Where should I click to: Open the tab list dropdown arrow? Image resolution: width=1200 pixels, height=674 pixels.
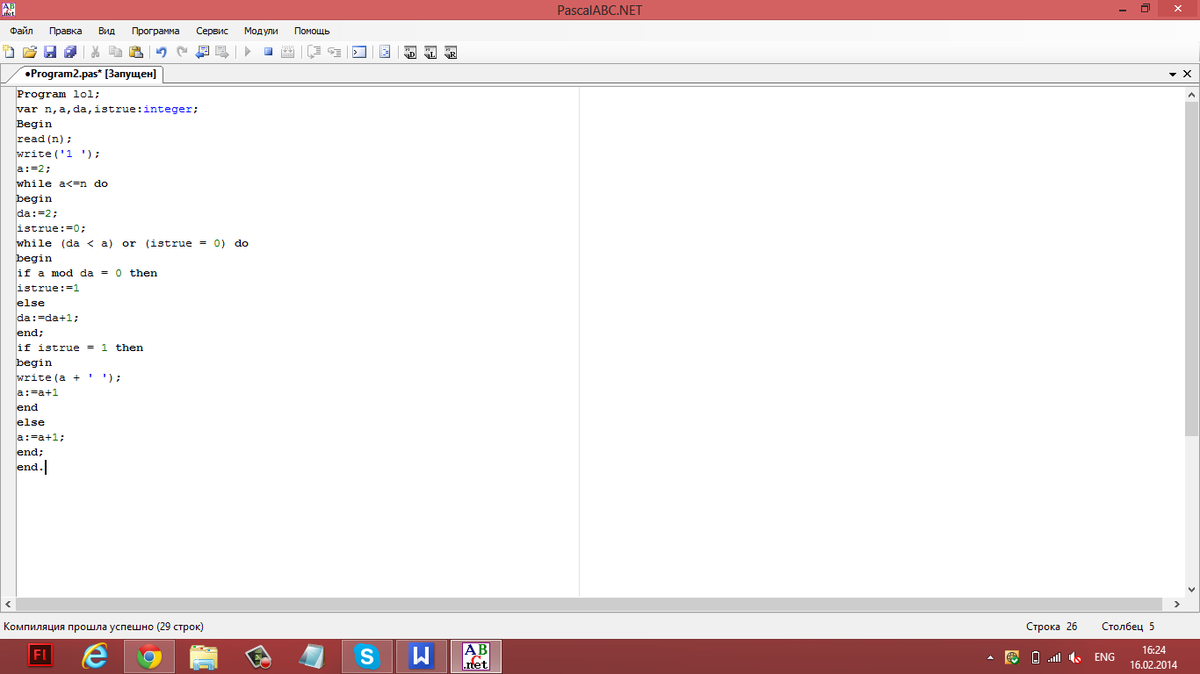coord(1172,75)
